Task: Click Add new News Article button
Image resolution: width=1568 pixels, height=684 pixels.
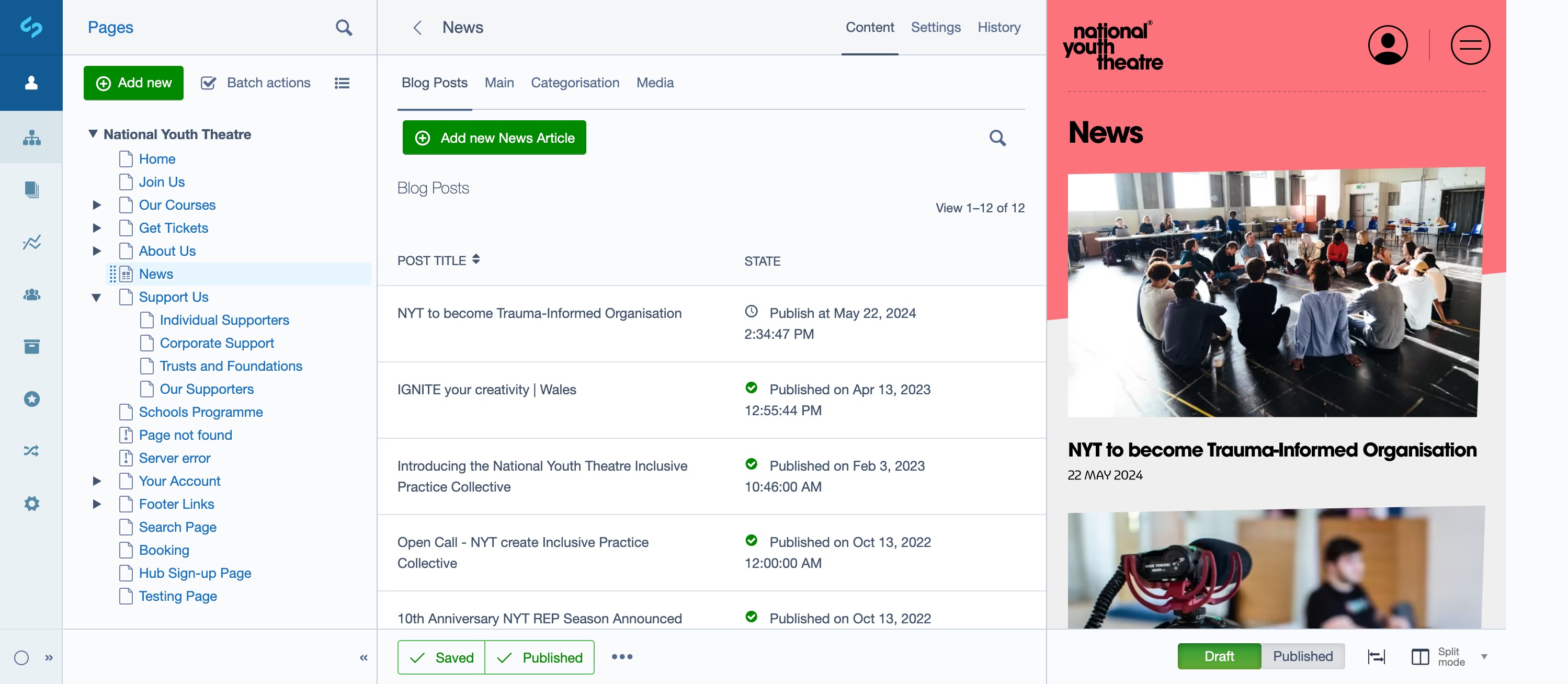Action: coord(494,138)
